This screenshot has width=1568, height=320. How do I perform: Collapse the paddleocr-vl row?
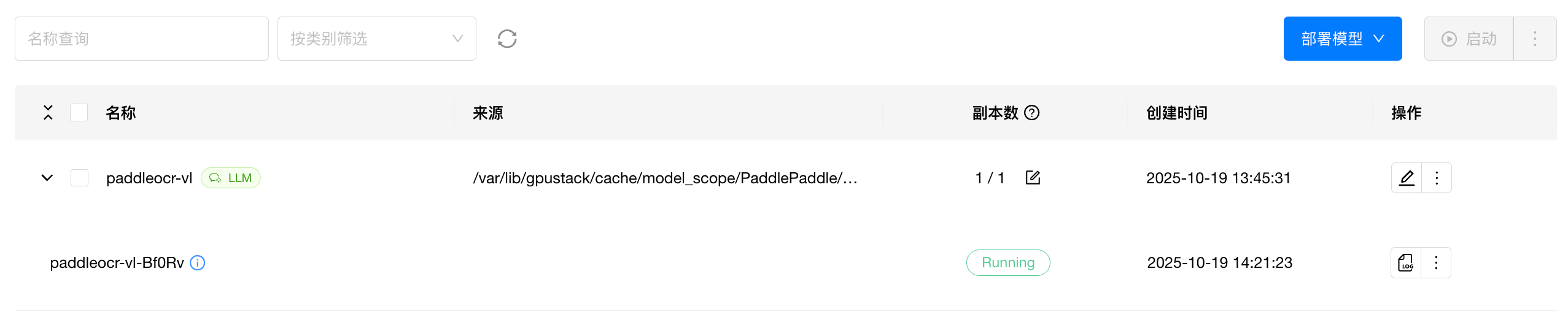(x=47, y=178)
